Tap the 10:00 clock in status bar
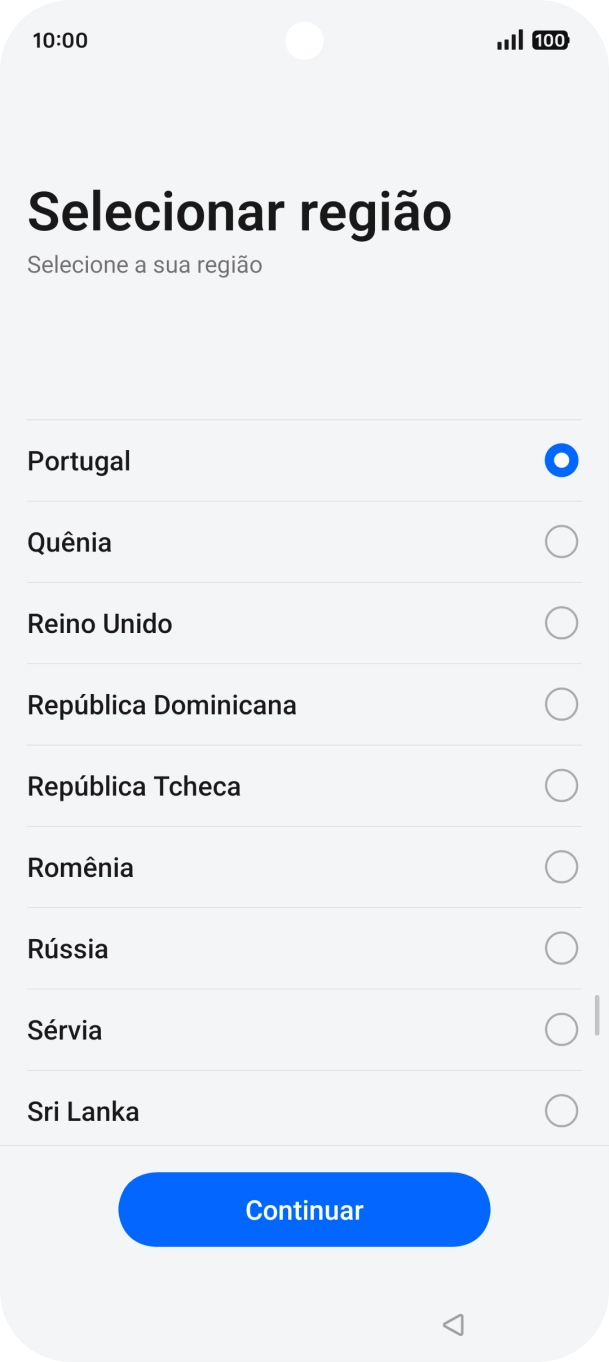The width and height of the screenshot is (609, 1362). tap(56, 40)
